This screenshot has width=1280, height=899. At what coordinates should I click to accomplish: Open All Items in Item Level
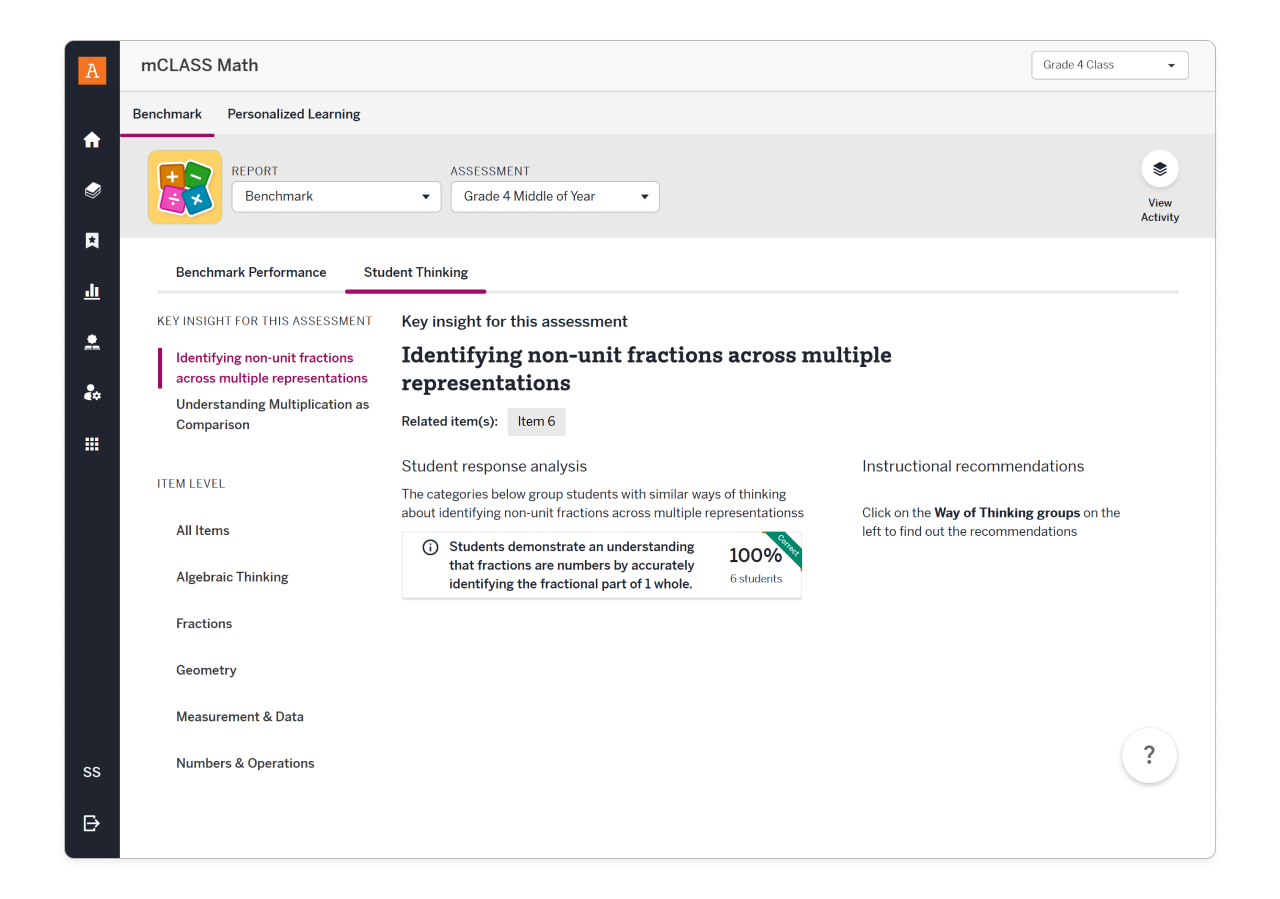coord(203,530)
